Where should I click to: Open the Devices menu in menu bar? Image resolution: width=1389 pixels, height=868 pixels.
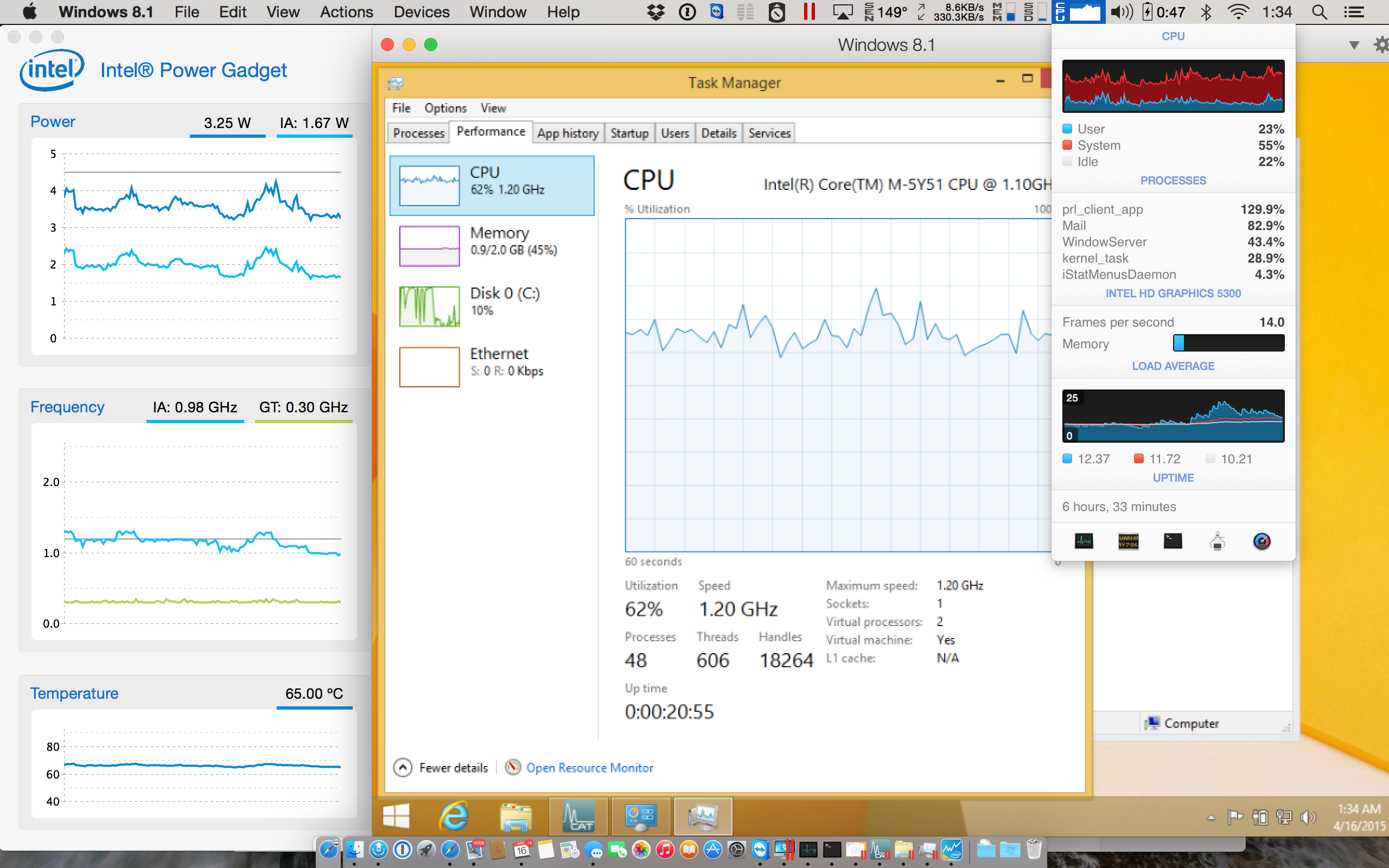tap(421, 12)
